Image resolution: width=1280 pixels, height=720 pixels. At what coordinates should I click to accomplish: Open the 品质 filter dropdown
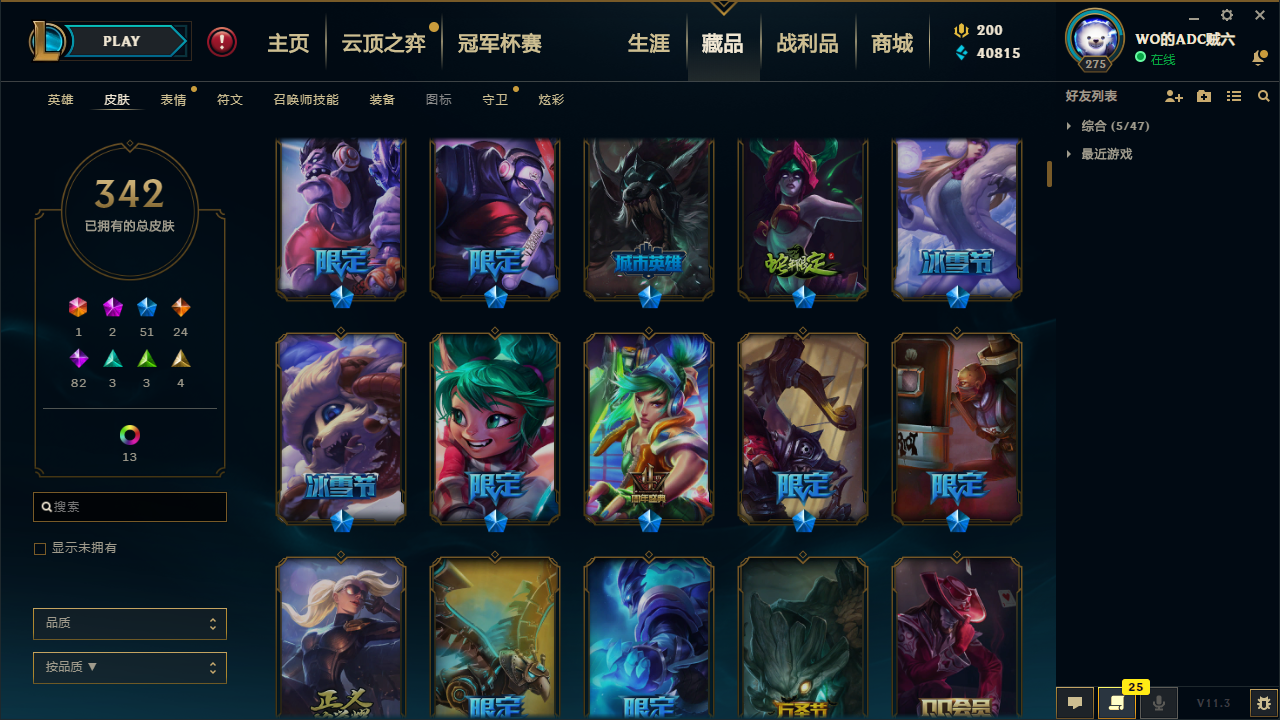pos(130,623)
